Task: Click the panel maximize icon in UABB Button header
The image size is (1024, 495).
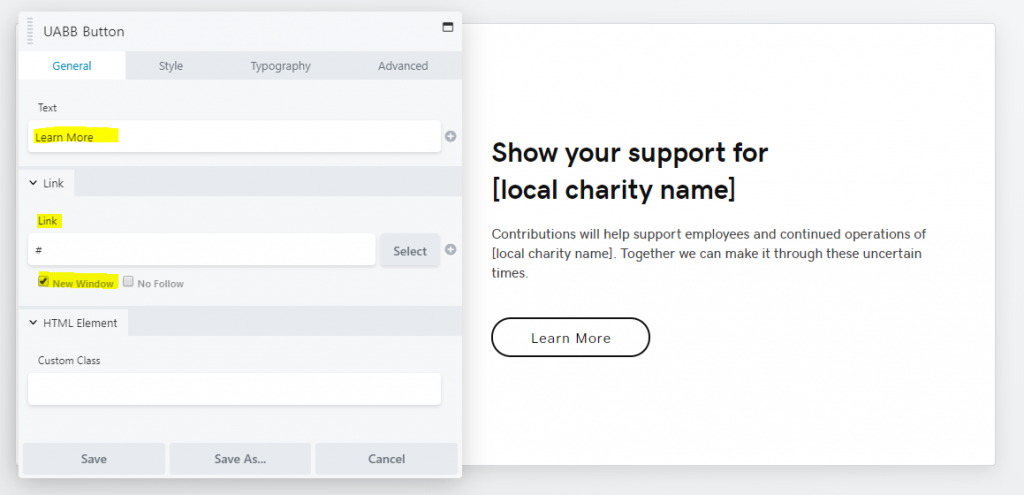Action: pyautogui.click(x=447, y=27)
